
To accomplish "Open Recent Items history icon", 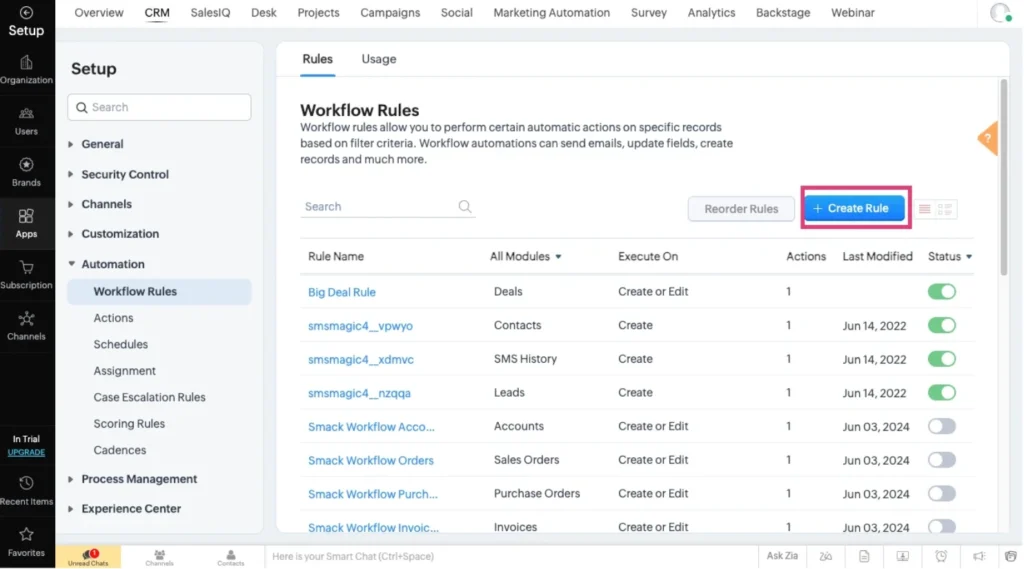I will [26, 483].
